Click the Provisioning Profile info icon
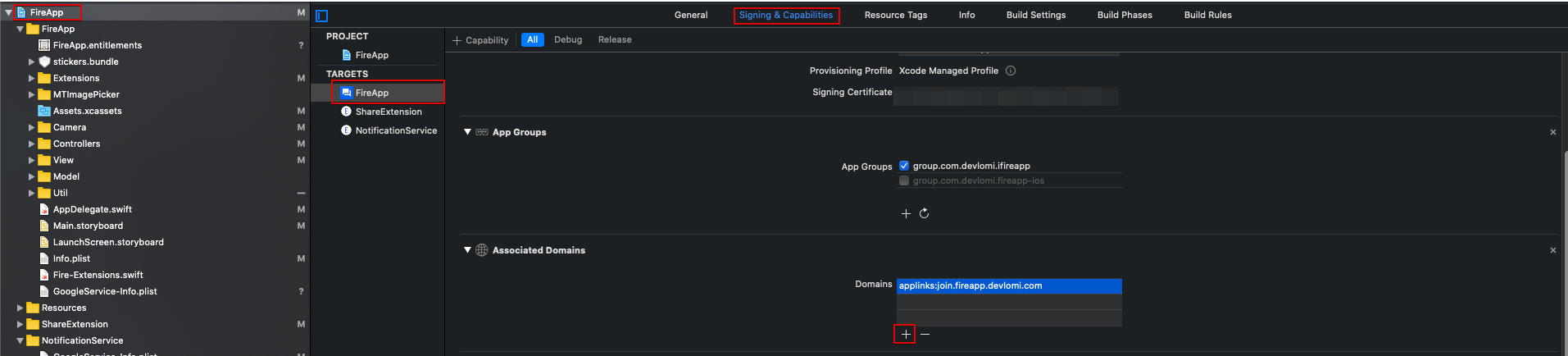Screen dimensions: 1568x356 pyautogui.click(x=1011, y=71)
